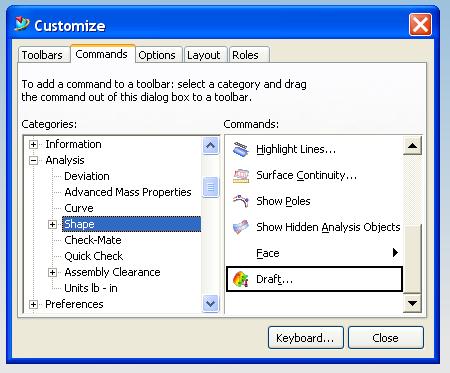Click the Commands list scrollbar thumb
450x373 pixels.
[412, 258]
